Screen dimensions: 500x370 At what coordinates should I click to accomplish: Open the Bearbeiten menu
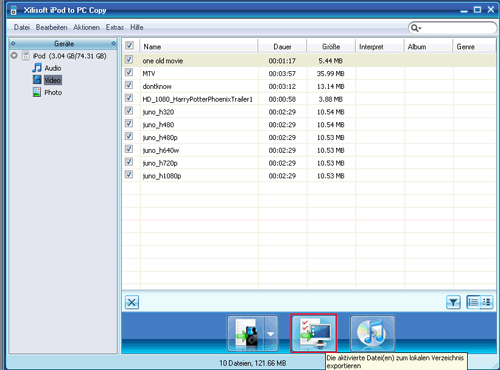pyautogui.click(x=52, y=27)
